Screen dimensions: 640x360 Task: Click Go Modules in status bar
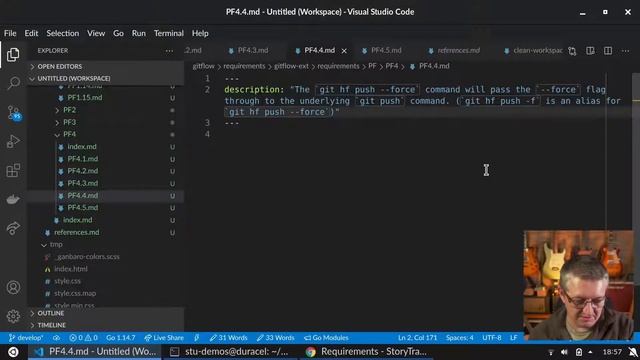coord(326,338)
